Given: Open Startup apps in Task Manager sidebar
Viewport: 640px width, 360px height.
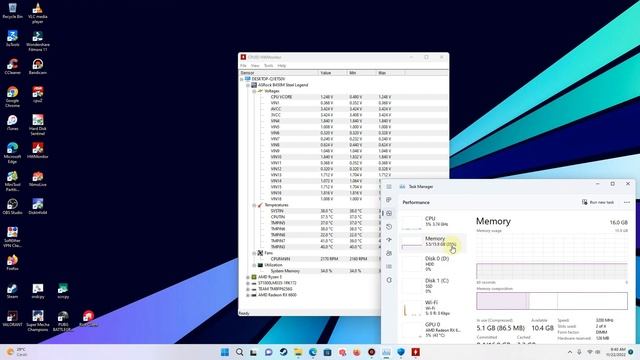Looking at the screenshot, I should coord(389,240).
